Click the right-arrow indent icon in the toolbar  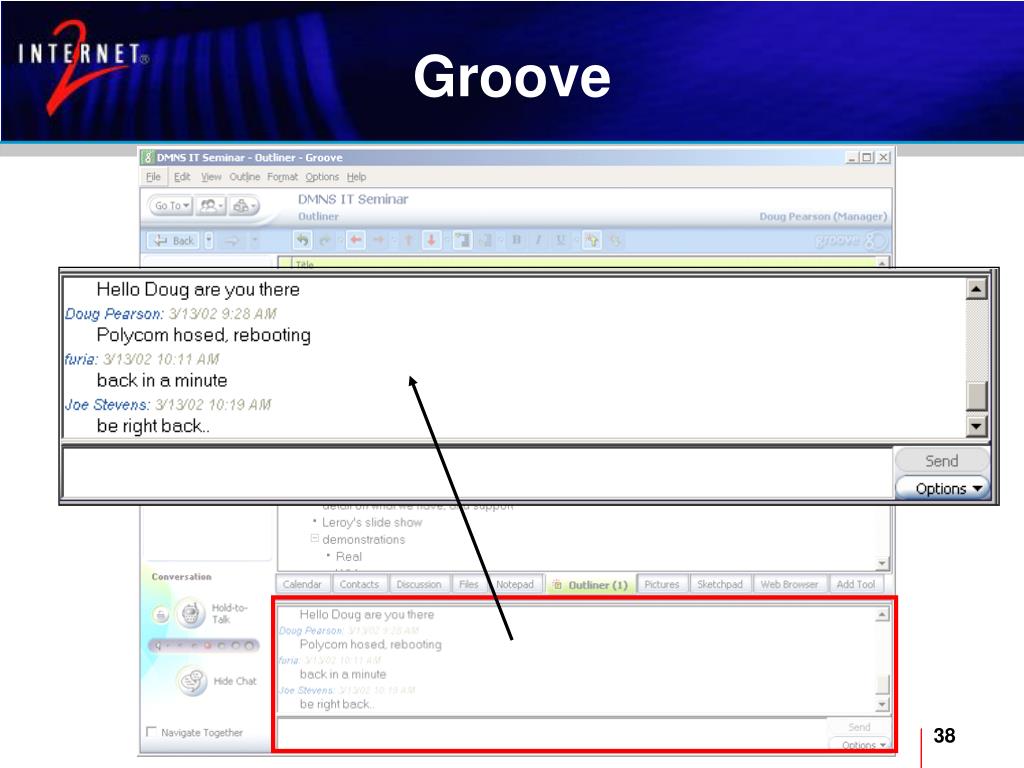coord(379,240)
